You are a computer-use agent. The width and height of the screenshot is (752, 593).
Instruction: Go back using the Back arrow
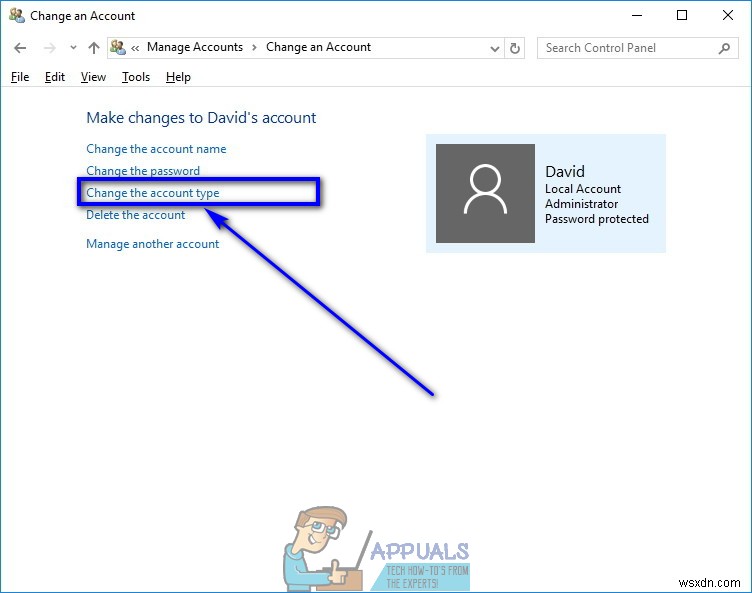coord(20,48)
